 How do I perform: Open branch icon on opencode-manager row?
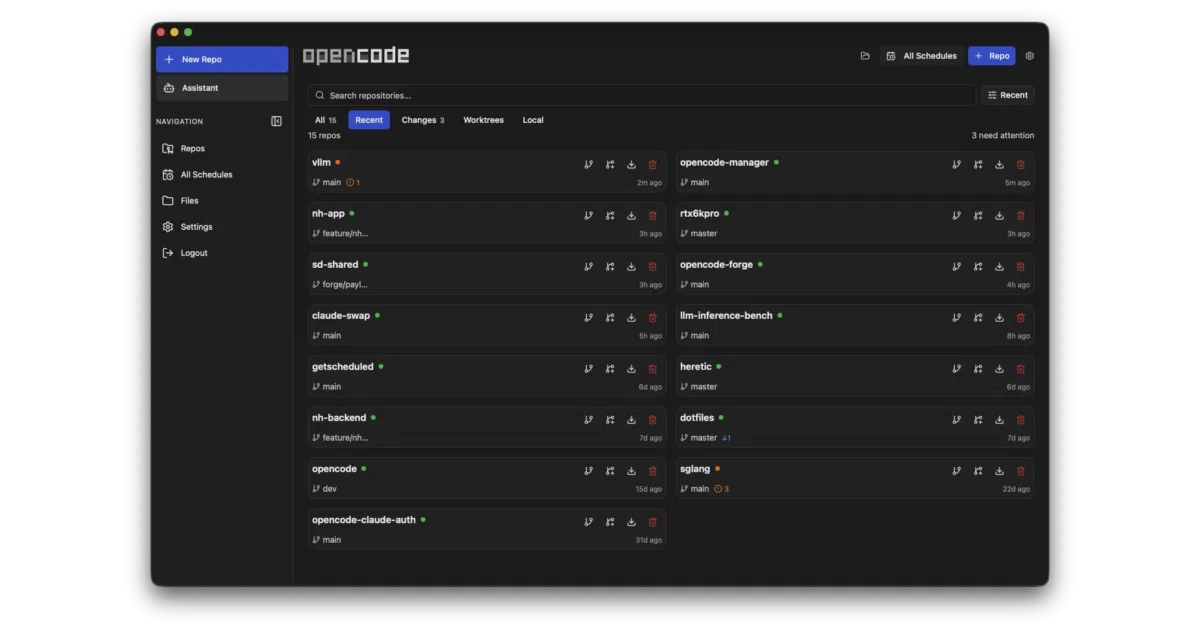(x=956, y=165)
